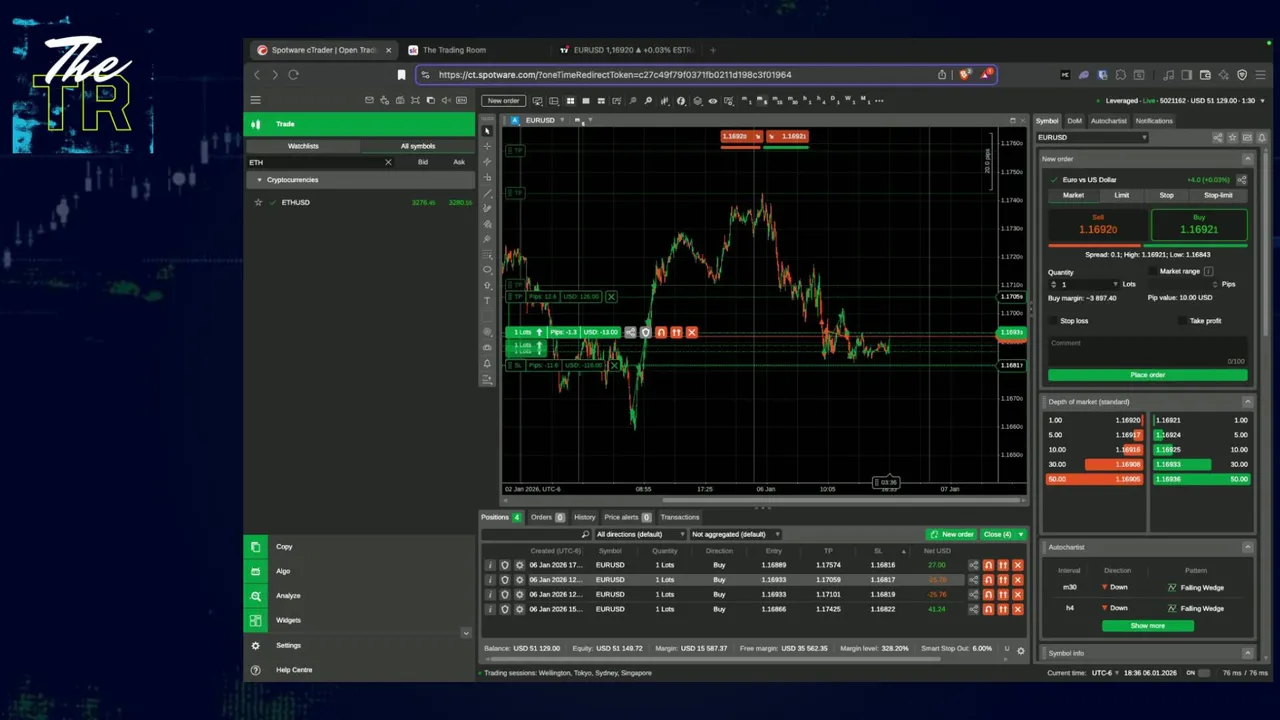Select the Limit order type
The image size is (1280, 720).
(1122, 196)
